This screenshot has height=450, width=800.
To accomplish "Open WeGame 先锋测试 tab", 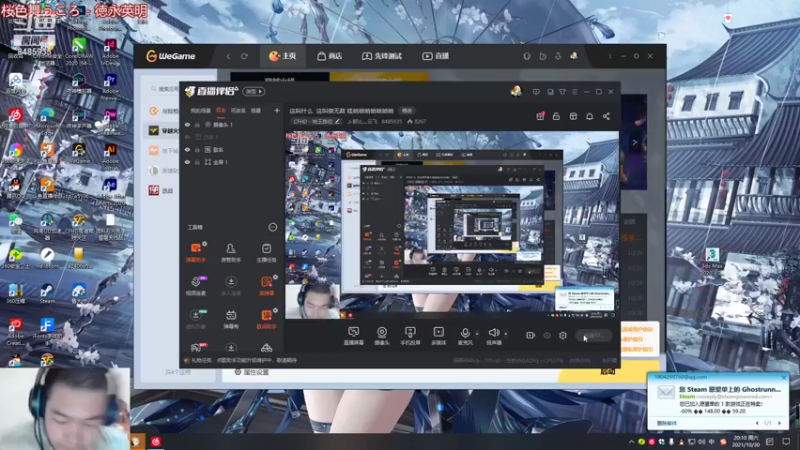I will pos(382,56).
